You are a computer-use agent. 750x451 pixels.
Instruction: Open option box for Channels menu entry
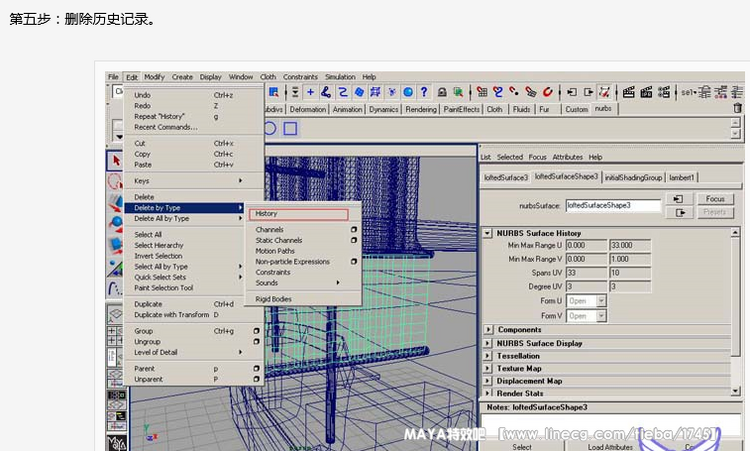pyautogui.click(x=353, y=230)
